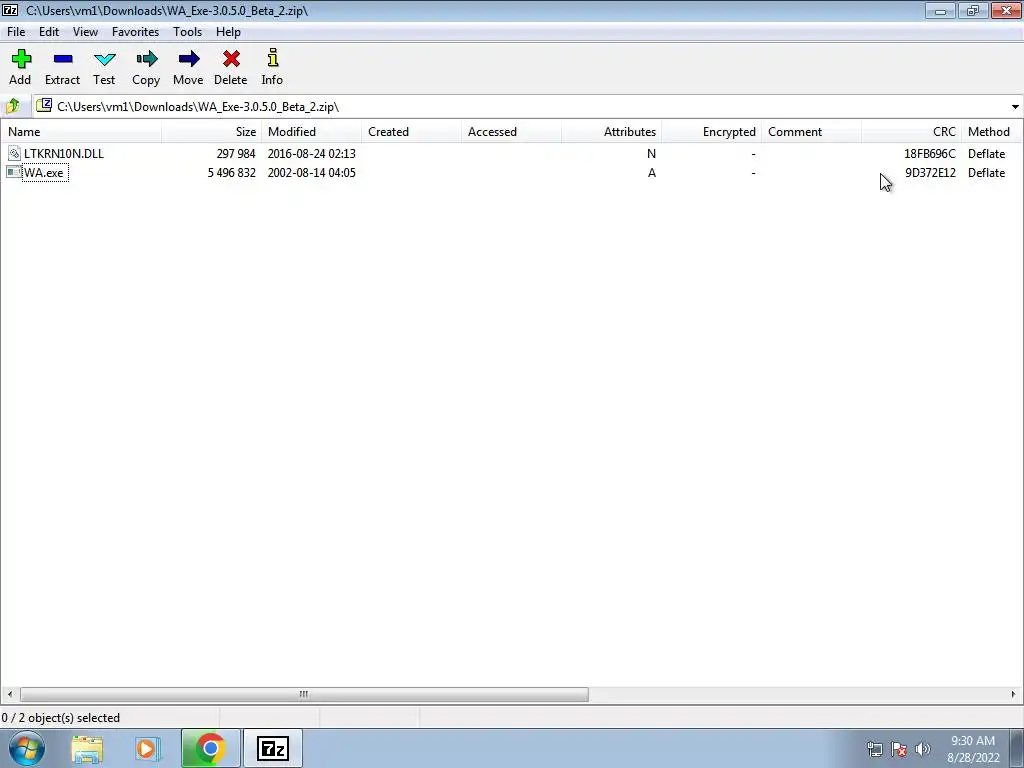
Task: Click the horizontal scrollbar thumb
Action: pos(304,694)
